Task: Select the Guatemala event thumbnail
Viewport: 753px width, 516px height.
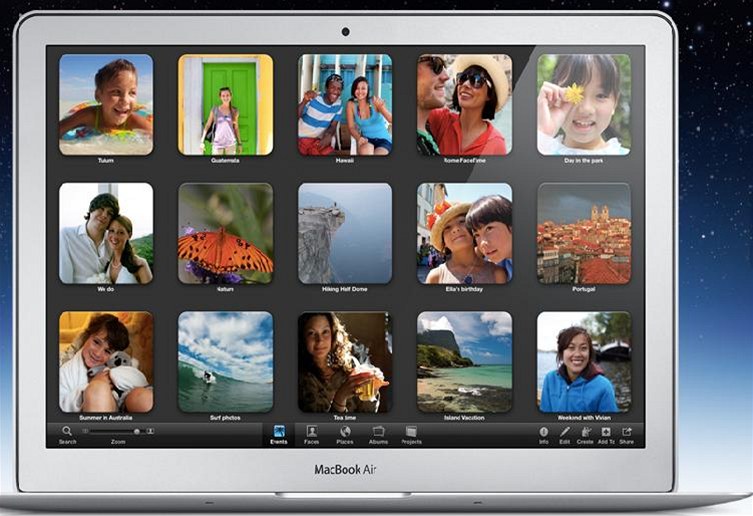Action: [x=225, y=104]
